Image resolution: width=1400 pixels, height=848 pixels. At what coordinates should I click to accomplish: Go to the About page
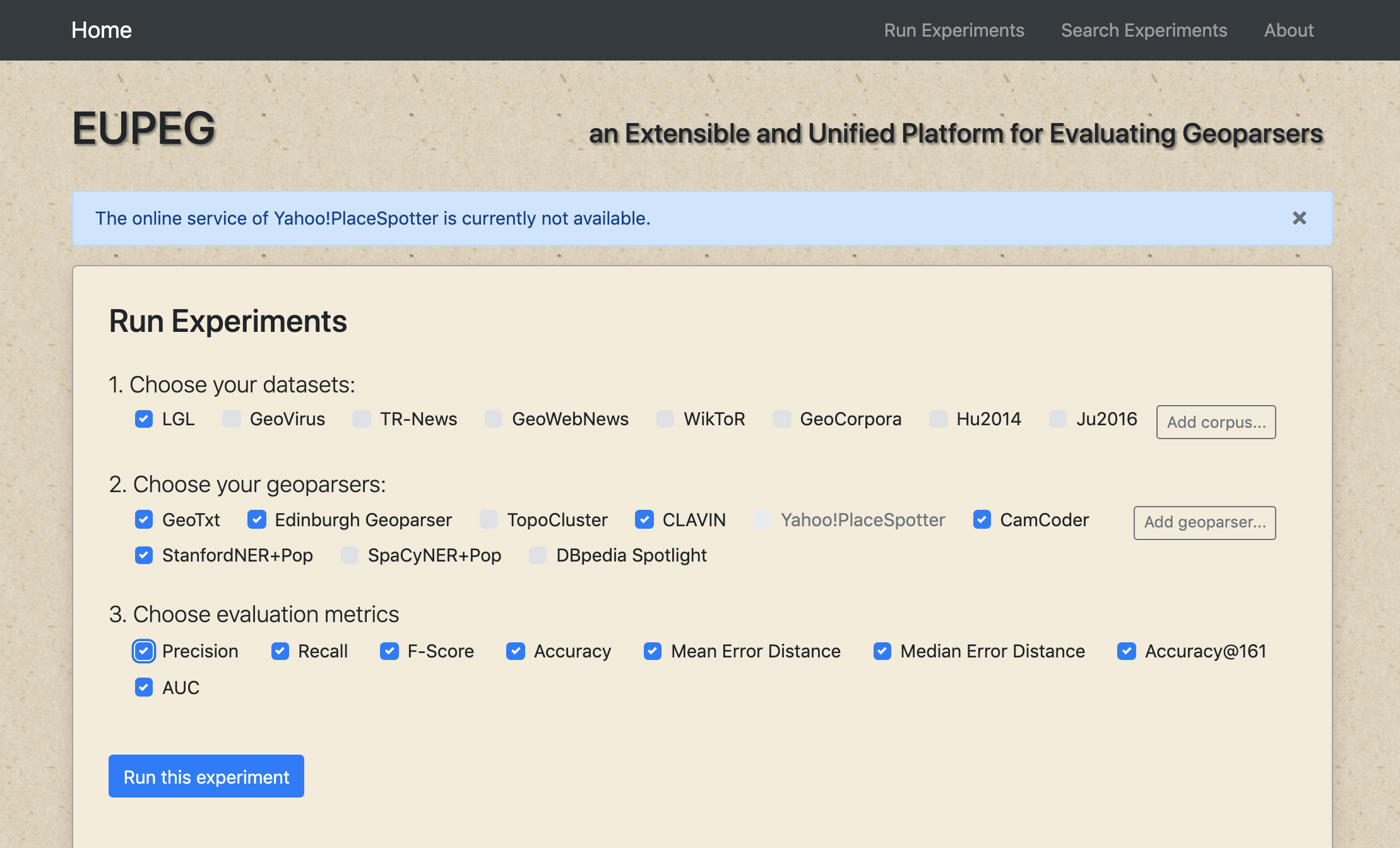point(1288,30)
